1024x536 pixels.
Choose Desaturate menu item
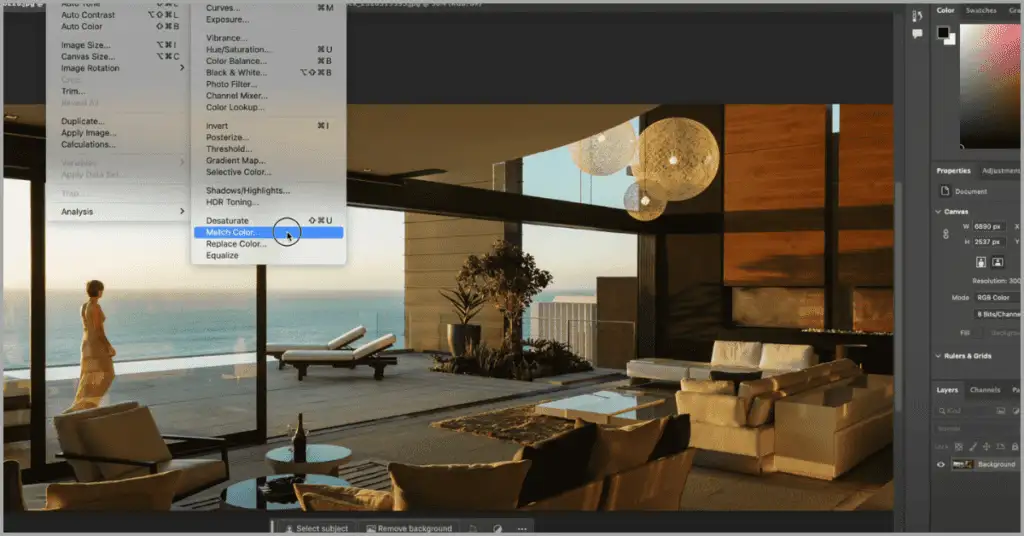(x=268, y=221)
